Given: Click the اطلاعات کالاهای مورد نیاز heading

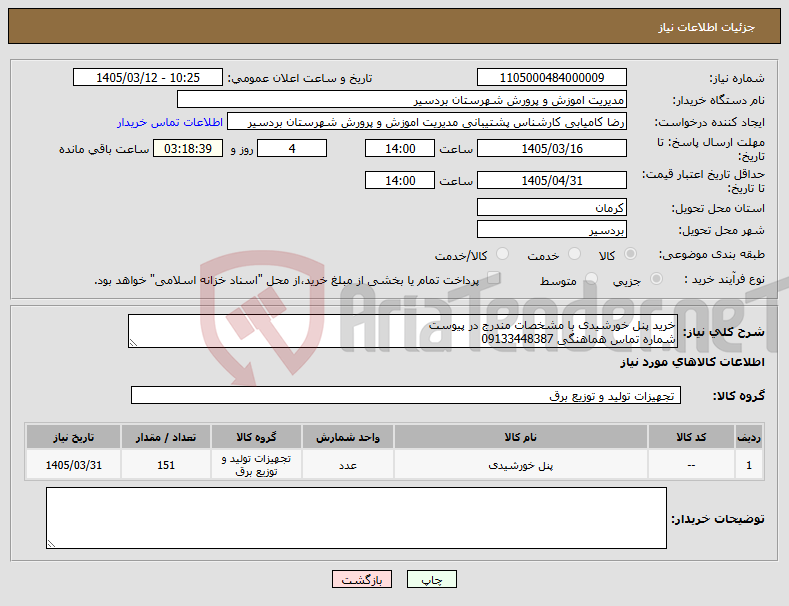Looking at the screenshot, I should 692,362.
